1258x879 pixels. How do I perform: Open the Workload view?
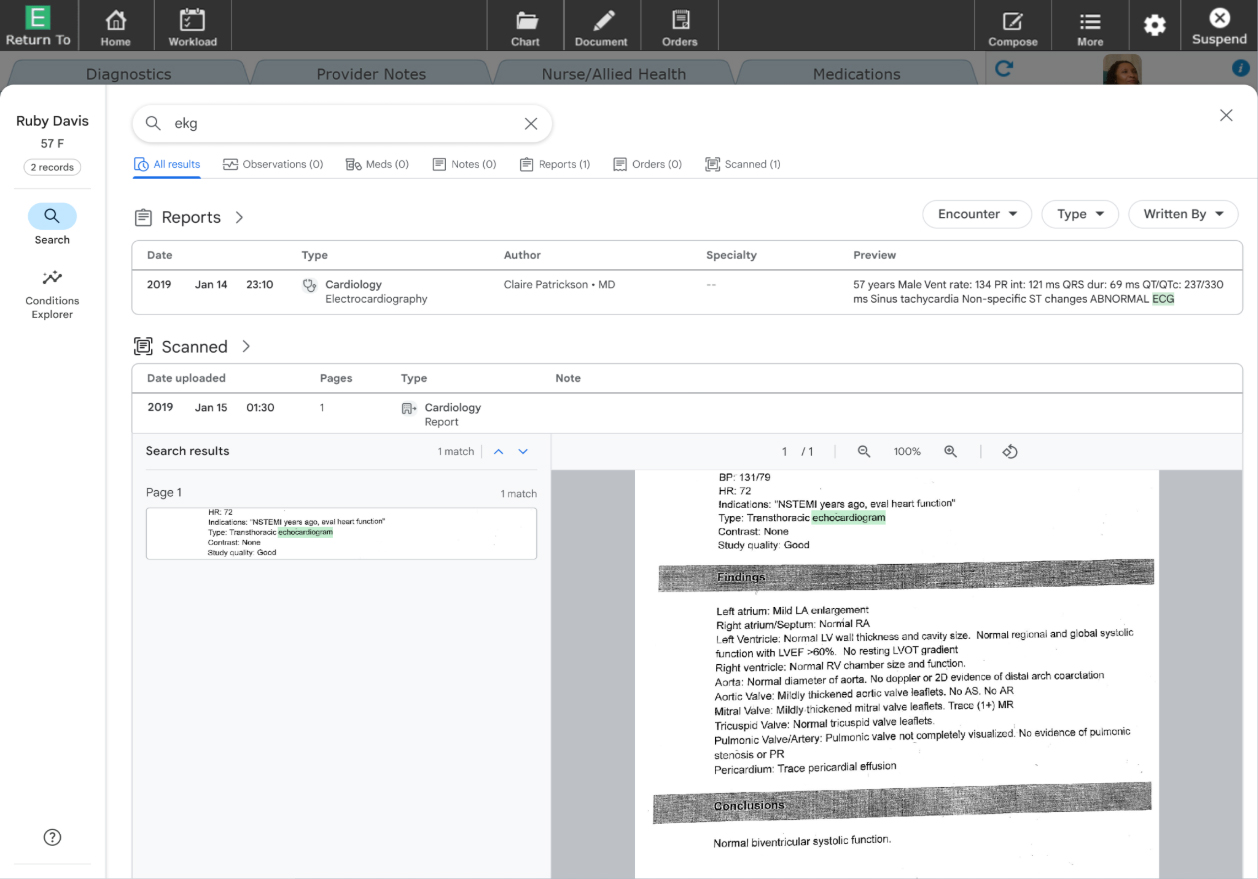tap(193, 26)
